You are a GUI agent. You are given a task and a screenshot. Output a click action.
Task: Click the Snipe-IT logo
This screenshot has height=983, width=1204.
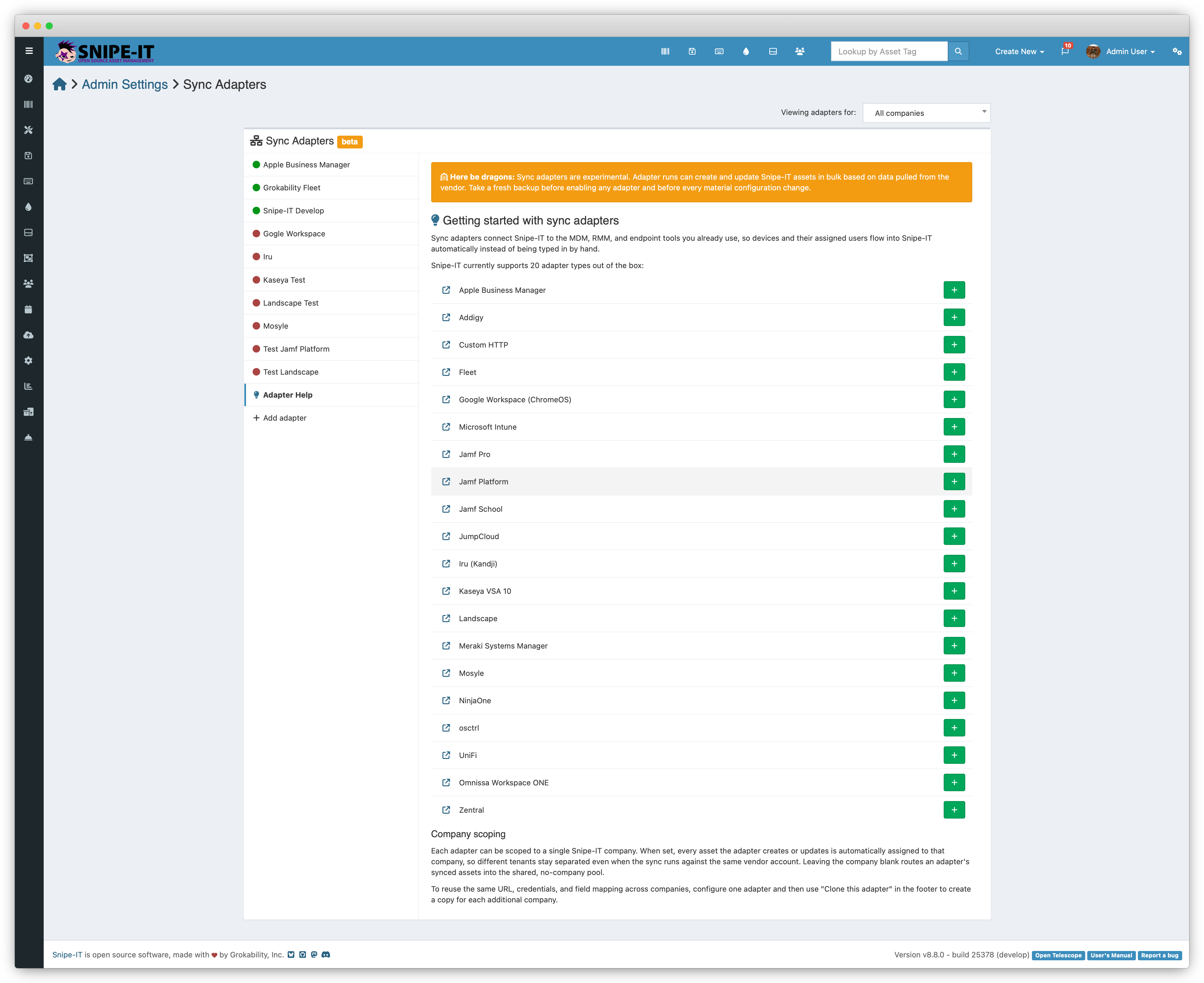tap(105, 52)
